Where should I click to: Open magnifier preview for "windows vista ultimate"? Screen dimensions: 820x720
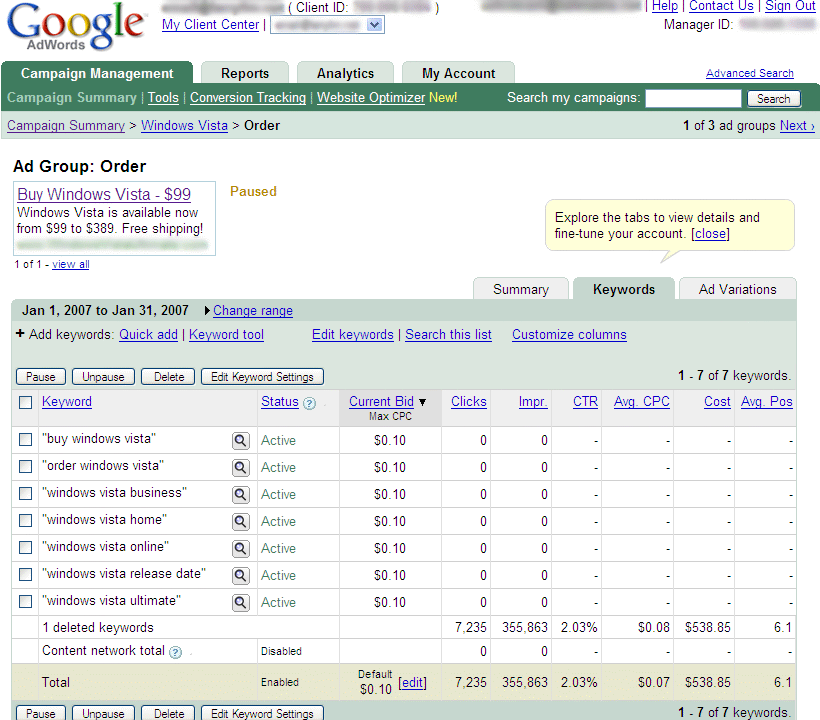241,602
